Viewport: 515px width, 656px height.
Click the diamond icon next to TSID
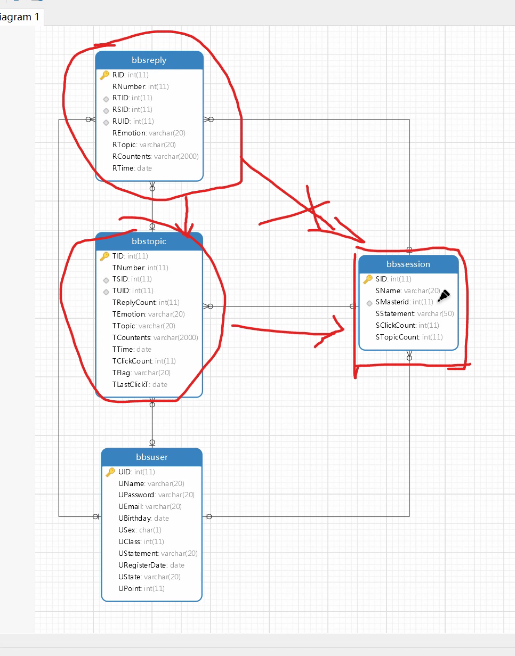(x=106, y=280)
